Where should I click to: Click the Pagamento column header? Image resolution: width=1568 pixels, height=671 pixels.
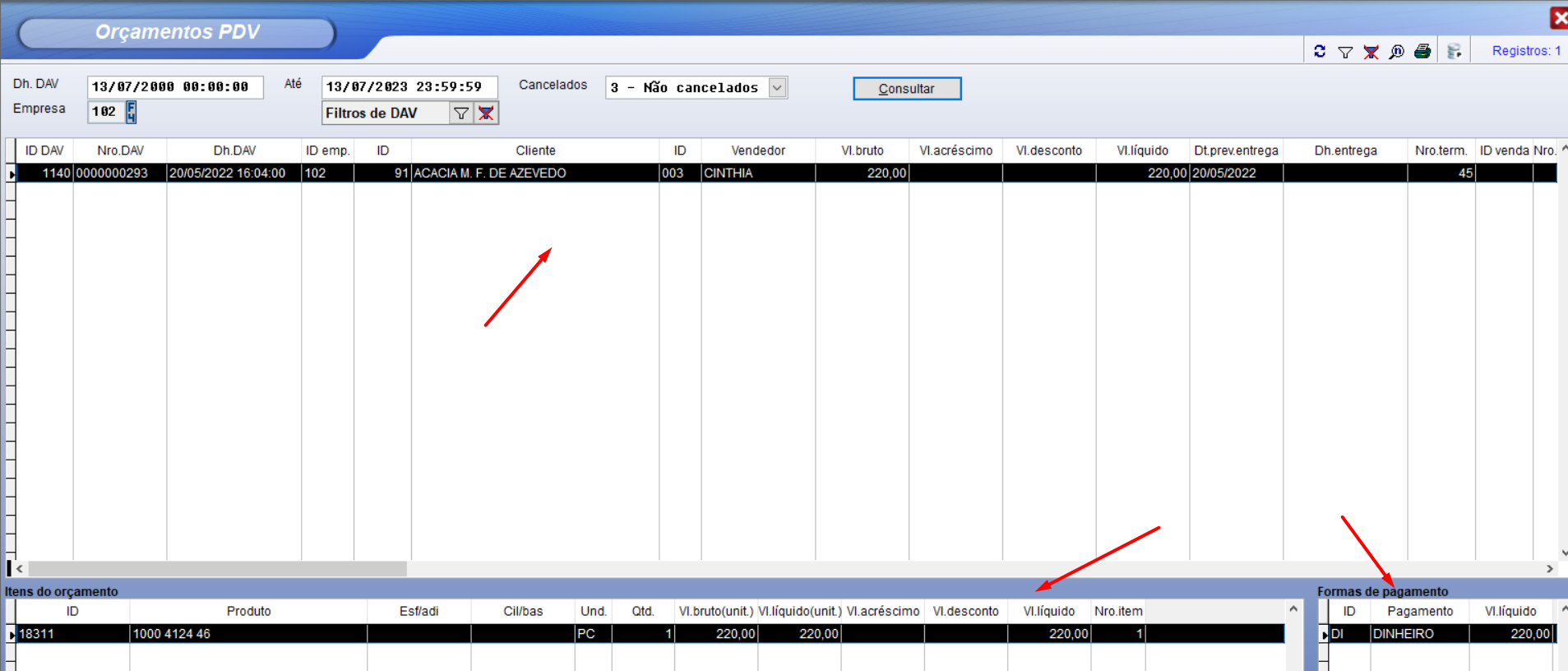pyautogui.click(x=1420, y=611)
